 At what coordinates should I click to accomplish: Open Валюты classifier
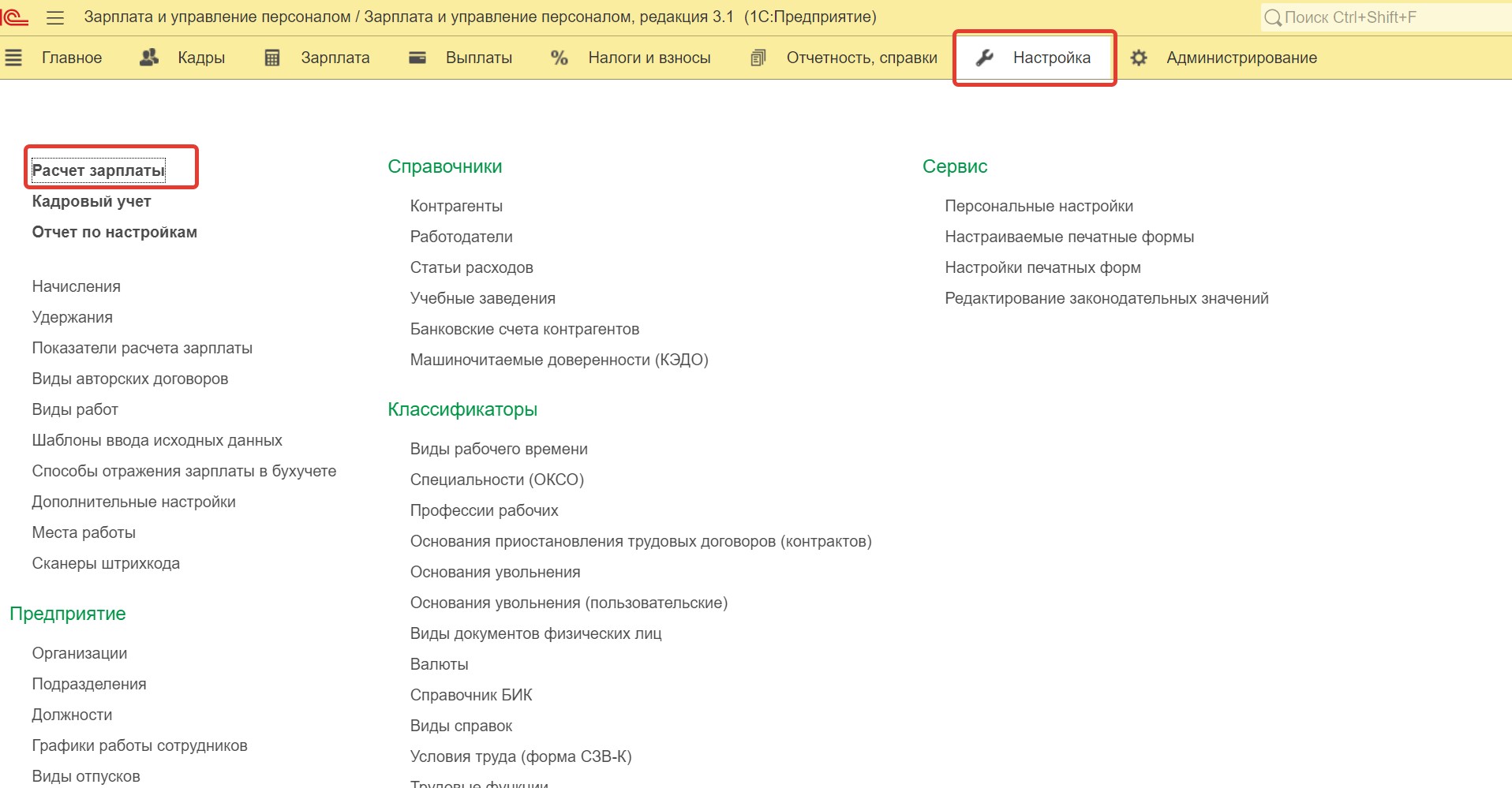(440, 664)
